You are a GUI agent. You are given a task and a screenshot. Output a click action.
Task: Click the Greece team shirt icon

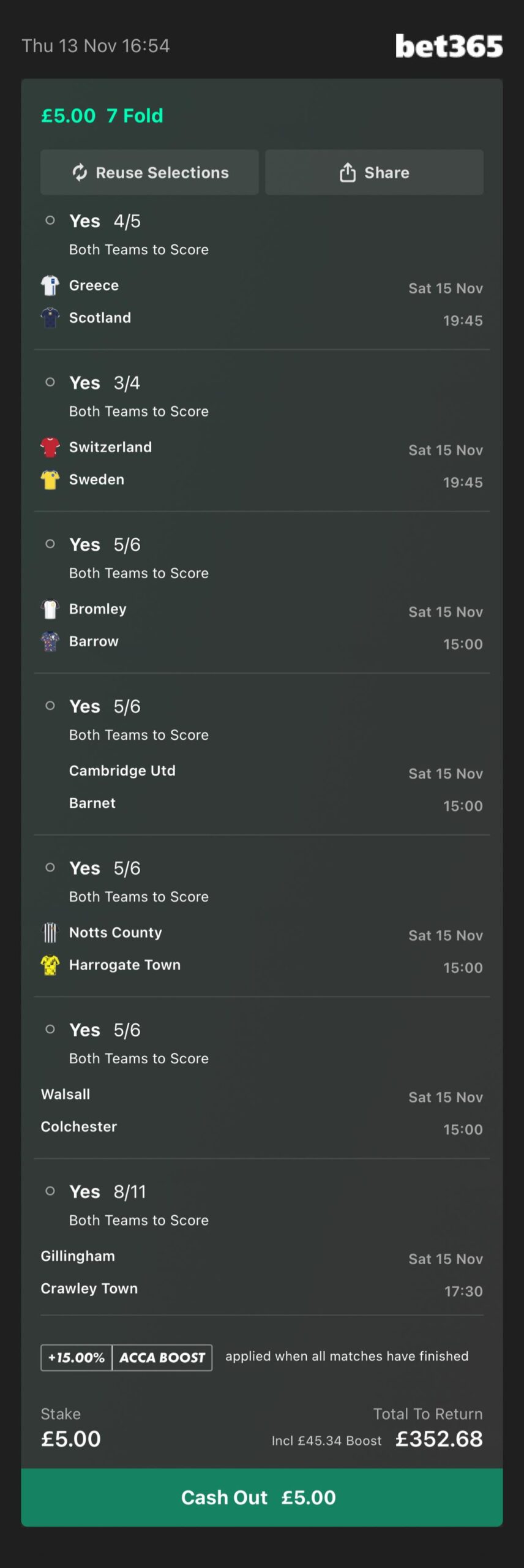point(50,285)
